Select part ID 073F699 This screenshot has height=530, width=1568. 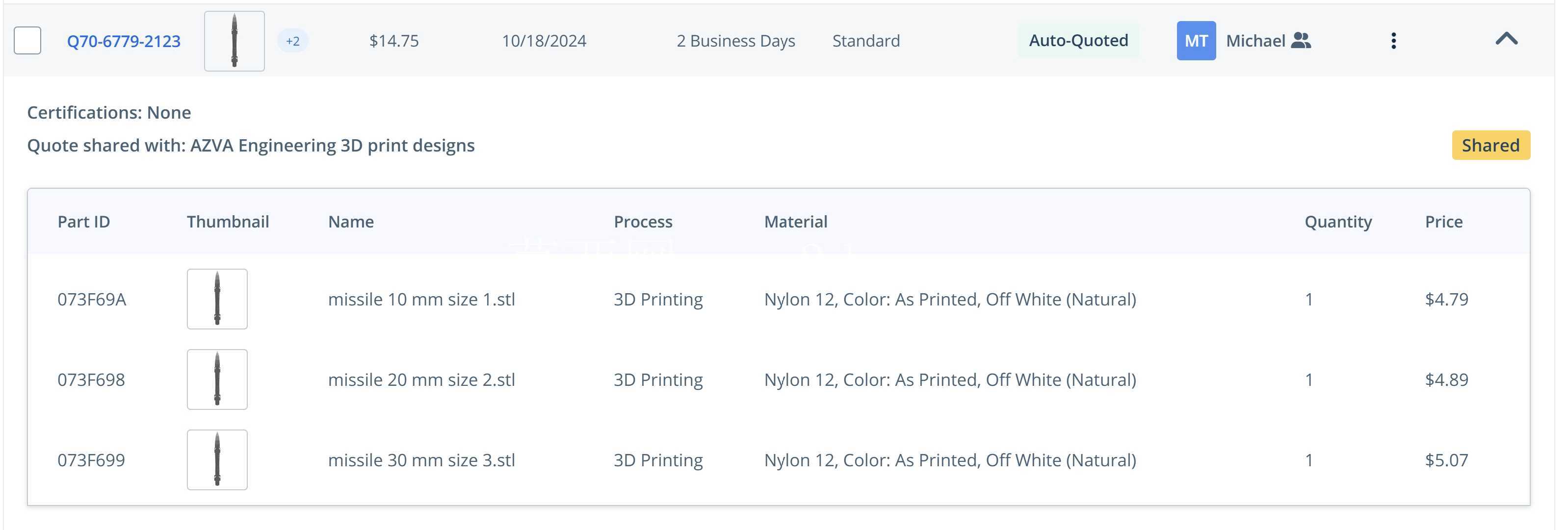tap(91, 460)
